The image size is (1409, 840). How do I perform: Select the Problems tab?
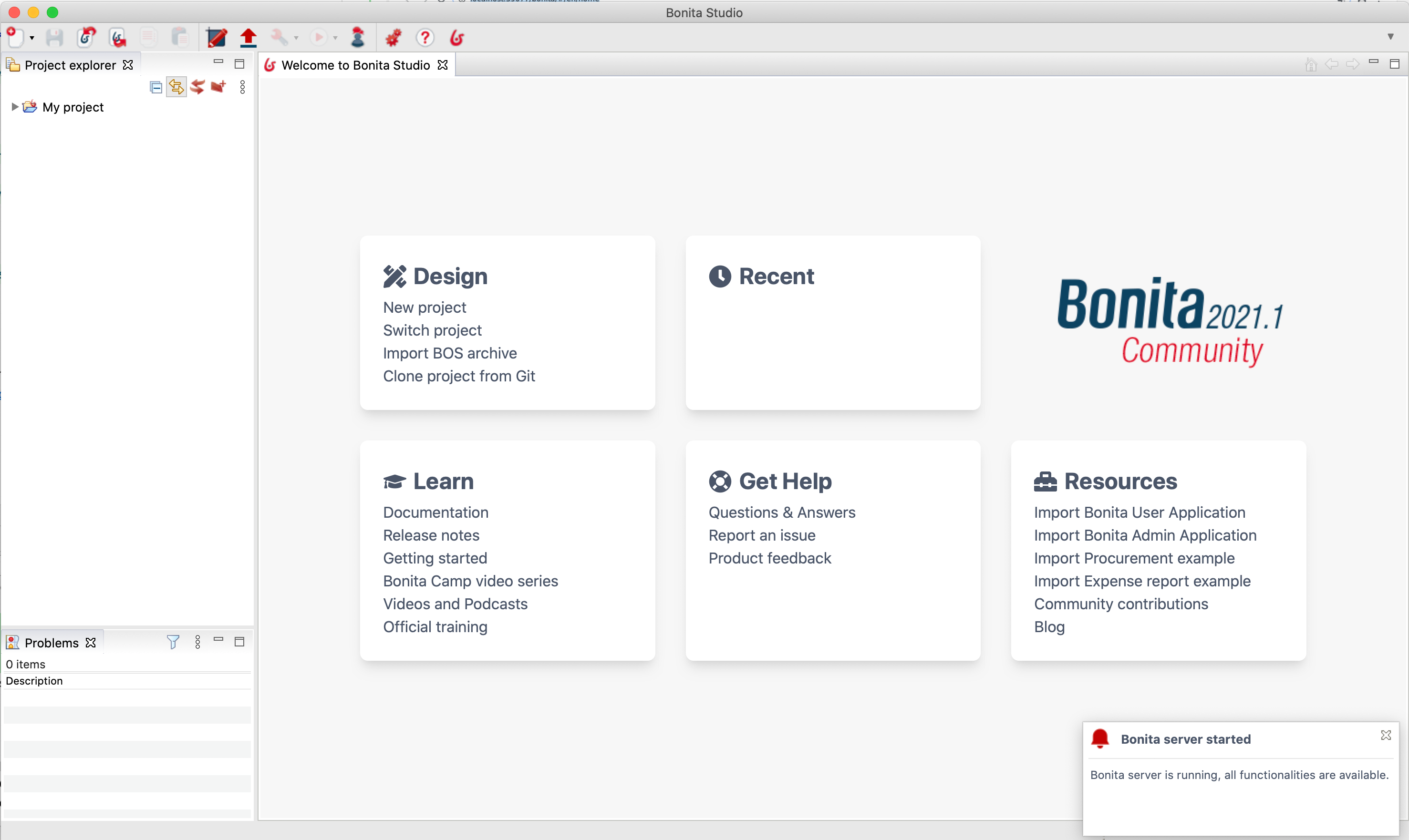click(x=51, y=643)
